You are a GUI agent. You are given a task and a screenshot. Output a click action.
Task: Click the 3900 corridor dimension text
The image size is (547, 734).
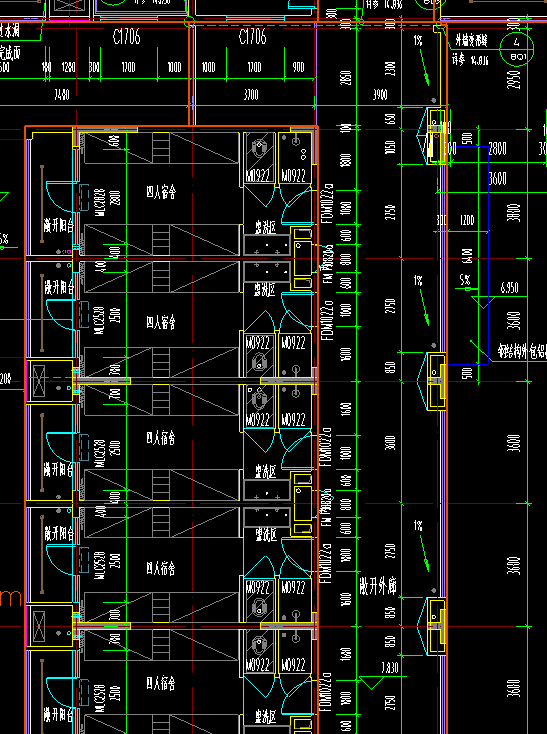380,95
